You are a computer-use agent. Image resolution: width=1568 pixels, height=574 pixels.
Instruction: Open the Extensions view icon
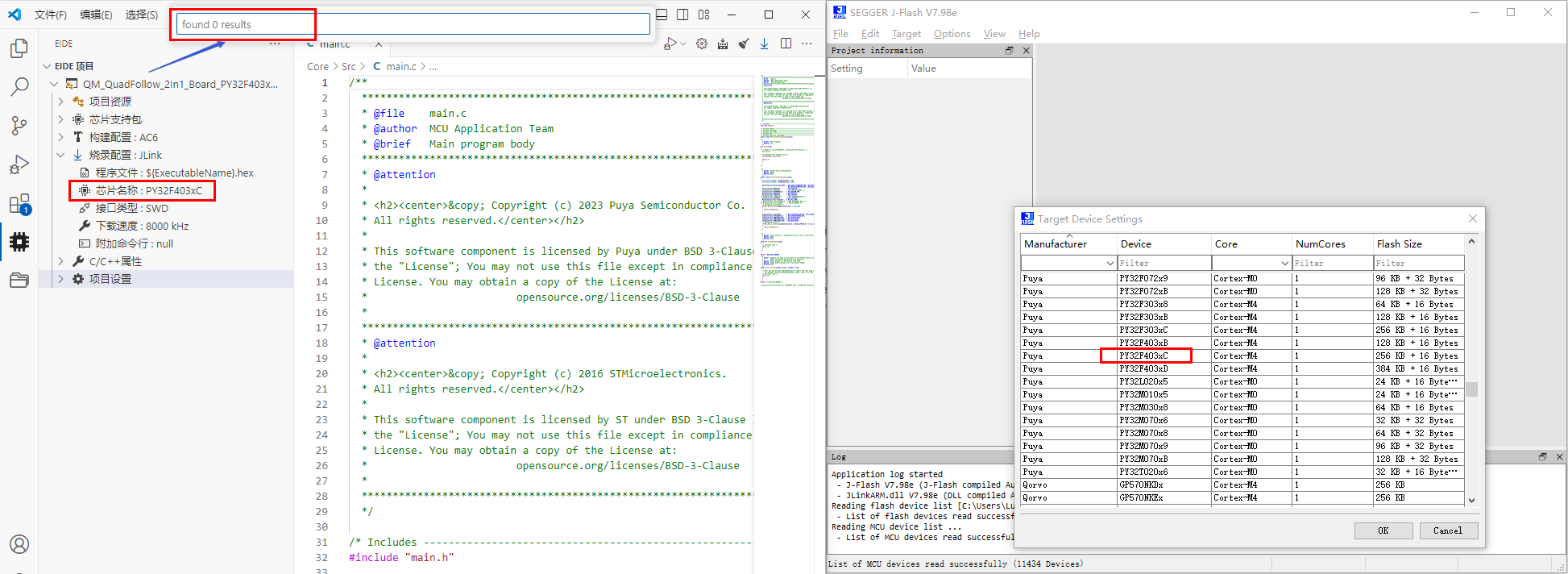(x=19, y=204)
